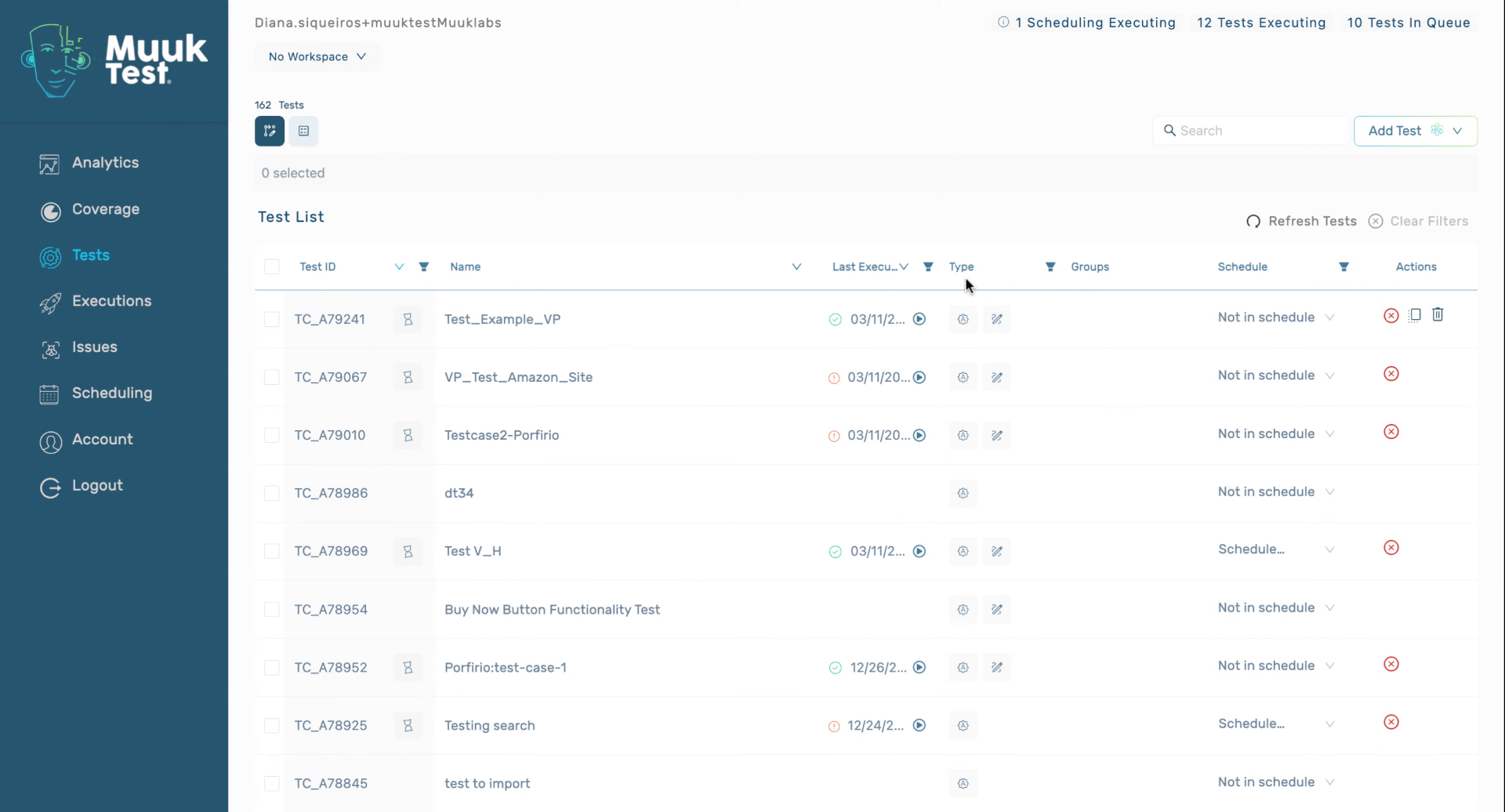The width and height of the screenshot is (1505, 812).
Task: Click red X action for Testing search
Action: click(x=1391, y=722)
